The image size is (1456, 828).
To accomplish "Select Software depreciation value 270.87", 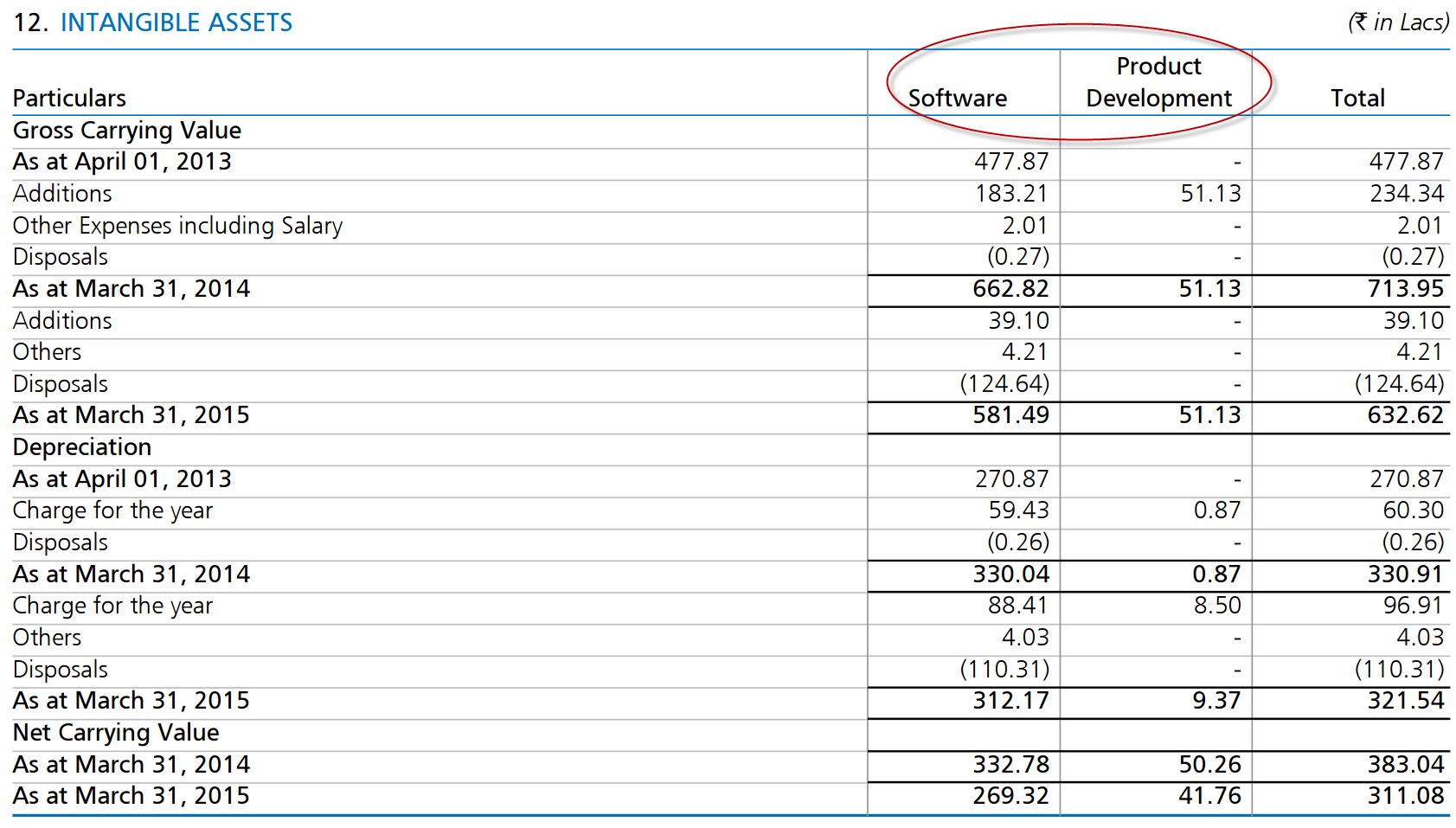I will 1011,479.
